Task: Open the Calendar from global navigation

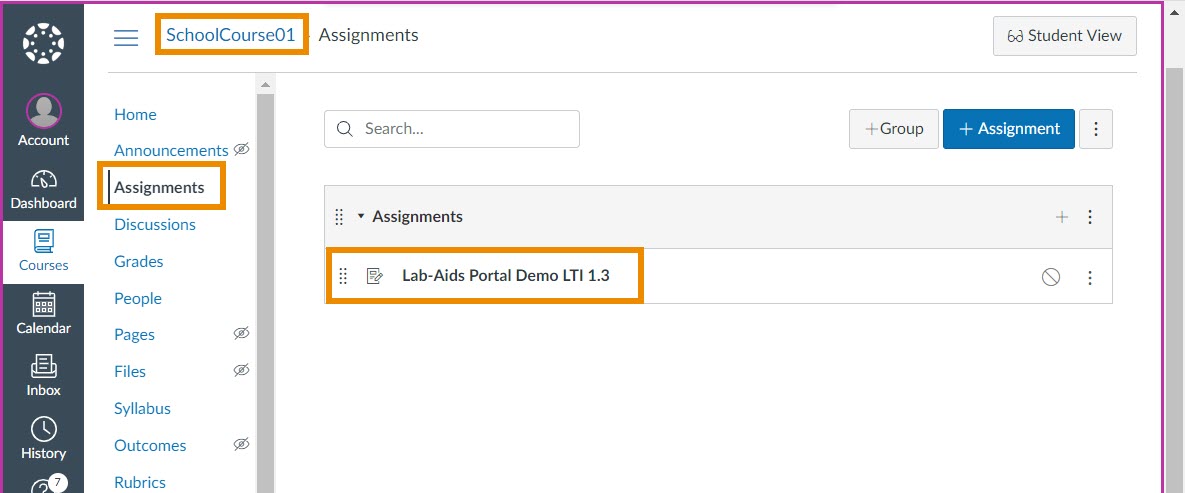Action: (43, 314)
